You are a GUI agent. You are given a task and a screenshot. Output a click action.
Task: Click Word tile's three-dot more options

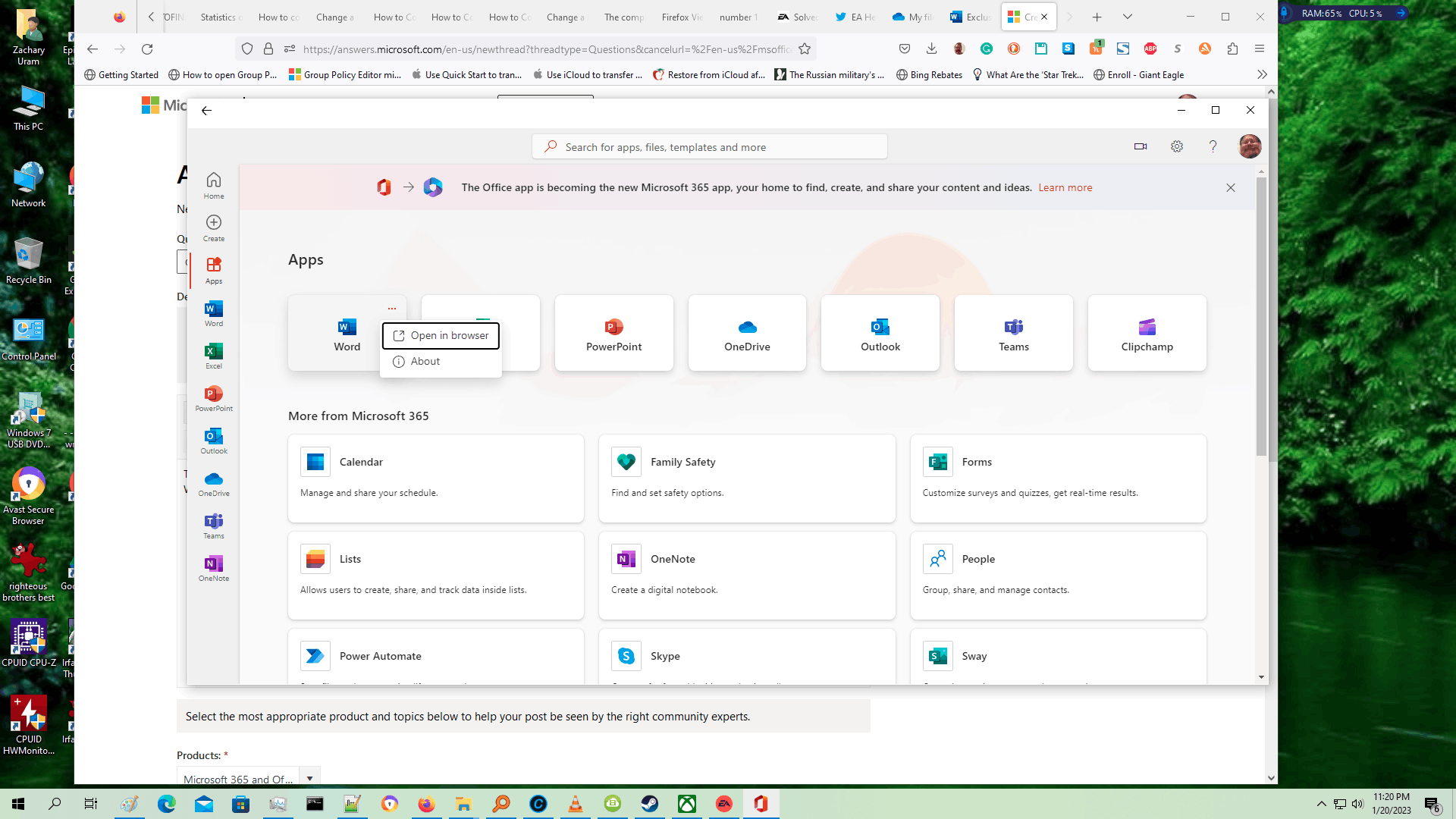[392, 309]
